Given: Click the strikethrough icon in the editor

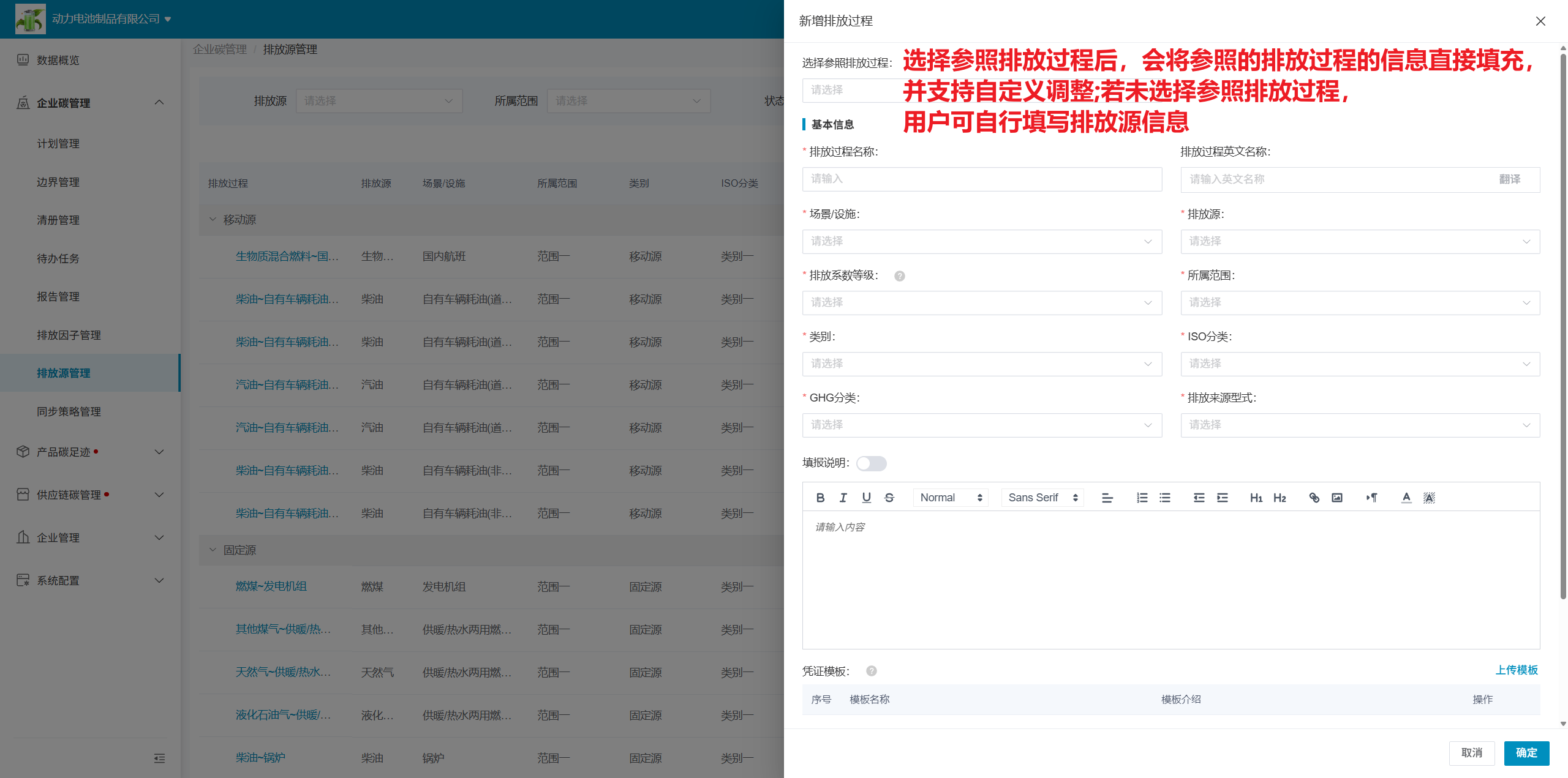Looking at the screenshot, I should click(889, 498).
